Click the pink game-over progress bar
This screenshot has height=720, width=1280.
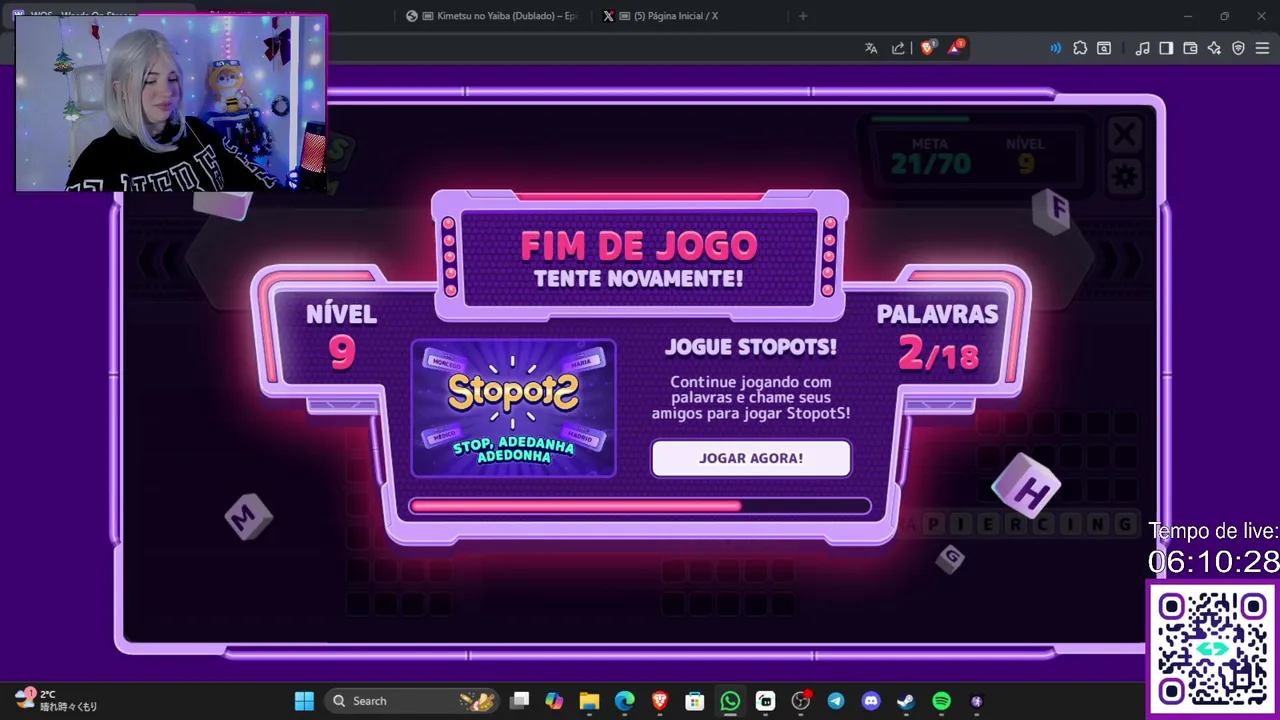point(640,506)
